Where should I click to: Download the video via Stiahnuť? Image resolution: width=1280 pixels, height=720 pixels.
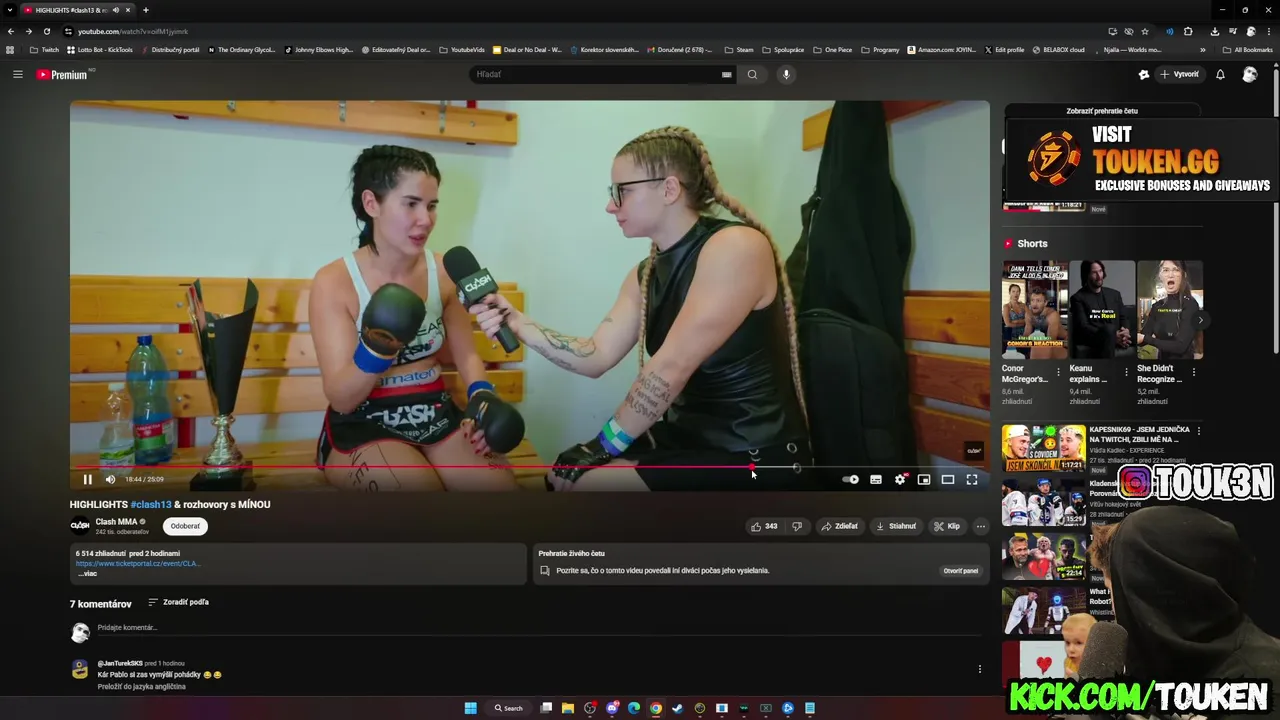896,526
